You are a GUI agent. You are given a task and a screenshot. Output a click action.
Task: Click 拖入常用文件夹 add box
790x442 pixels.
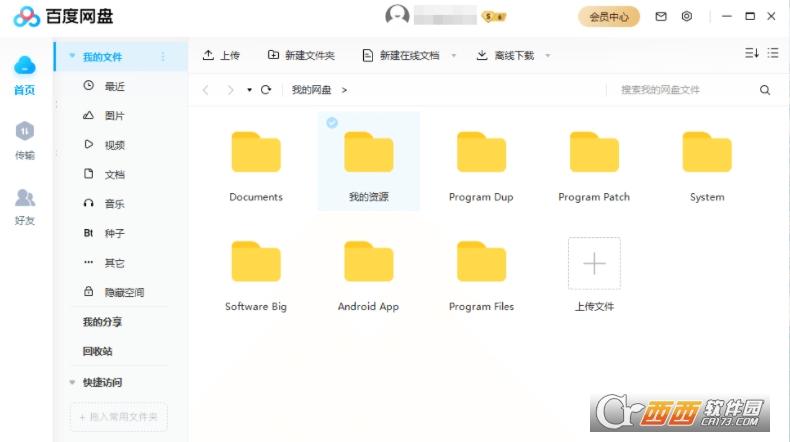point(119,417)
